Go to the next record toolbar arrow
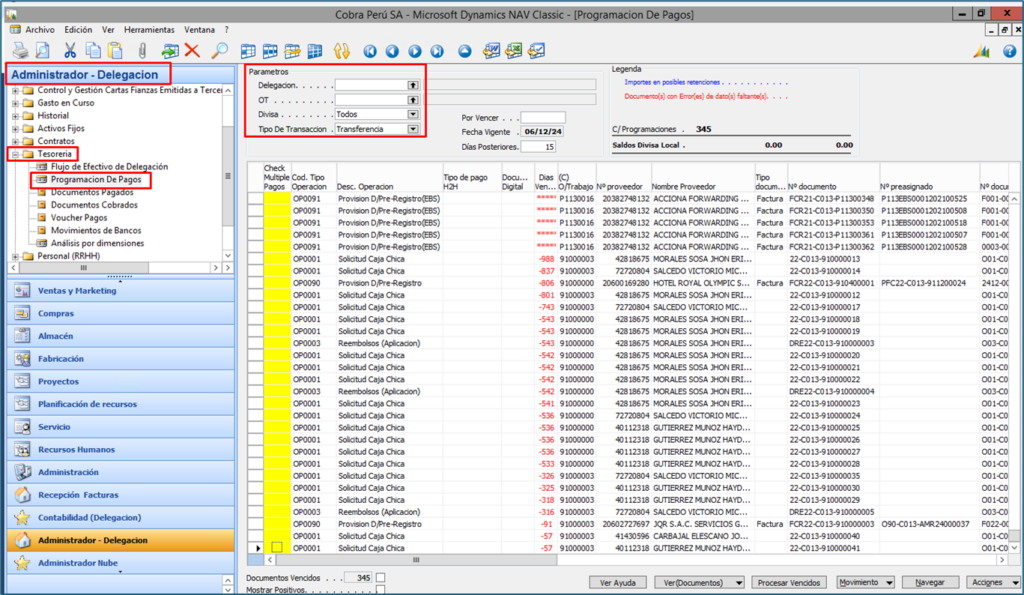Screen dimensions: 1024x595 click(415, 51)
